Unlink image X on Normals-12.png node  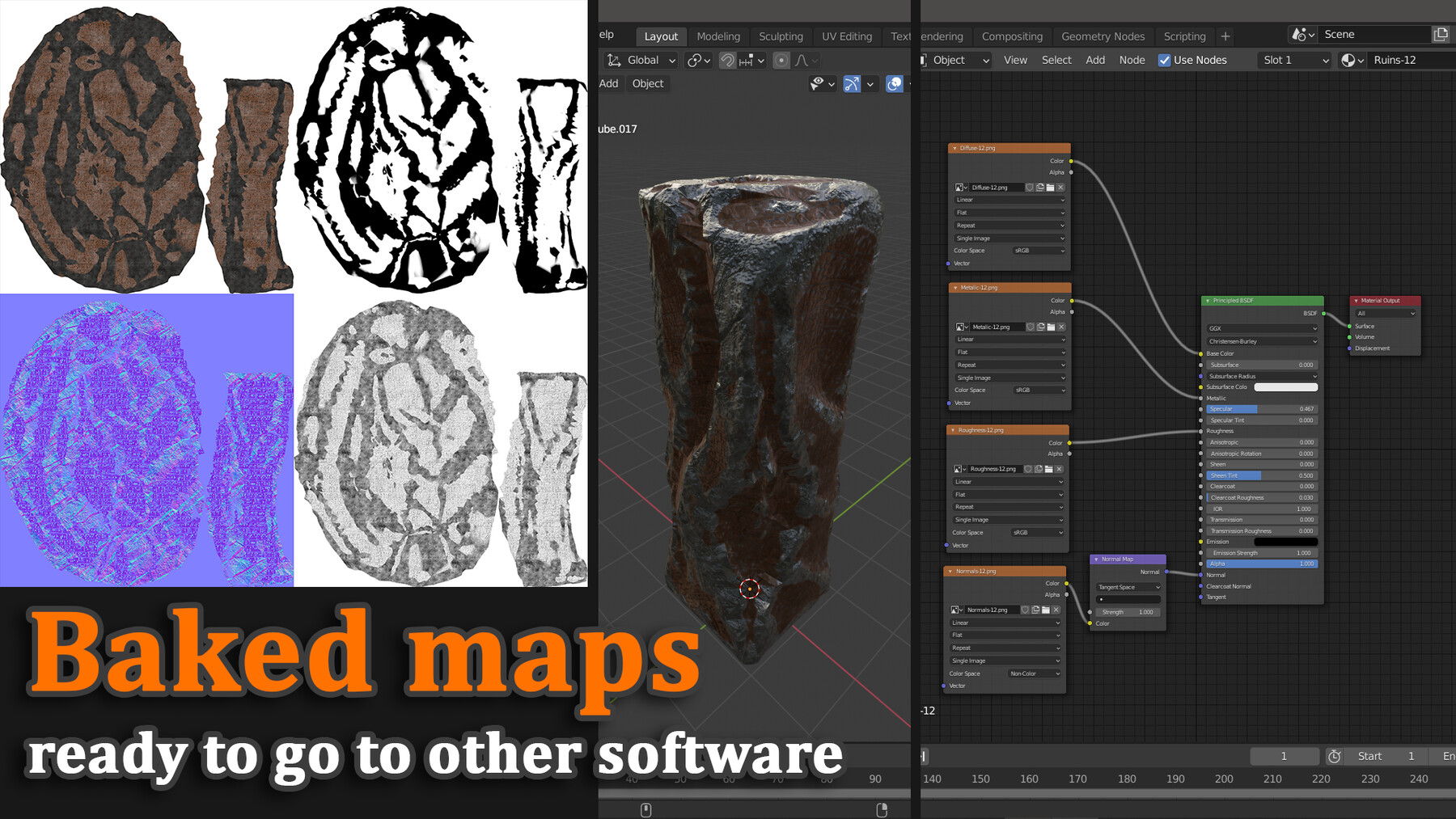point(1056,610)
